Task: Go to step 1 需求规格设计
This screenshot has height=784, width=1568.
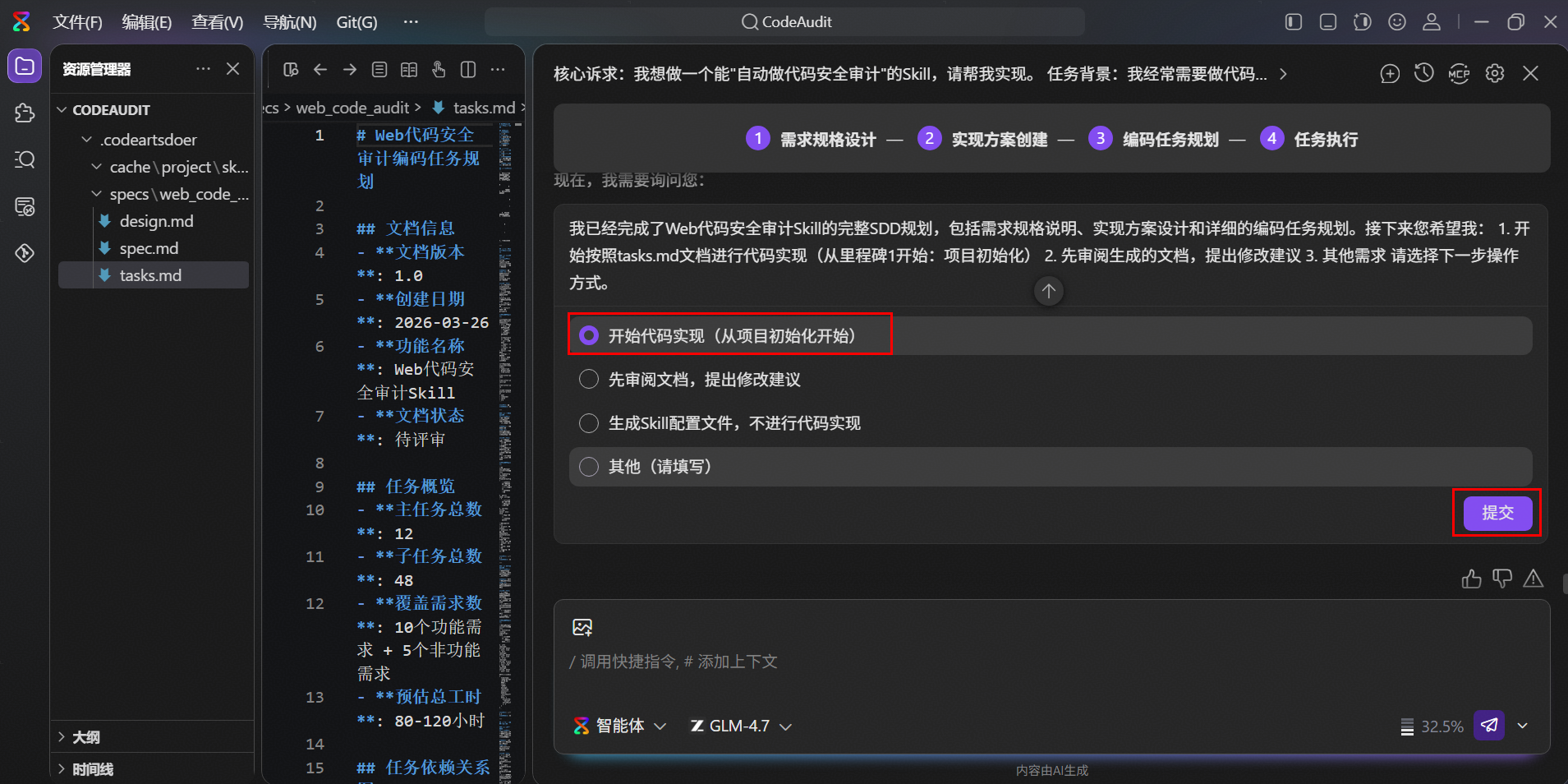Action: click(811, 139)
